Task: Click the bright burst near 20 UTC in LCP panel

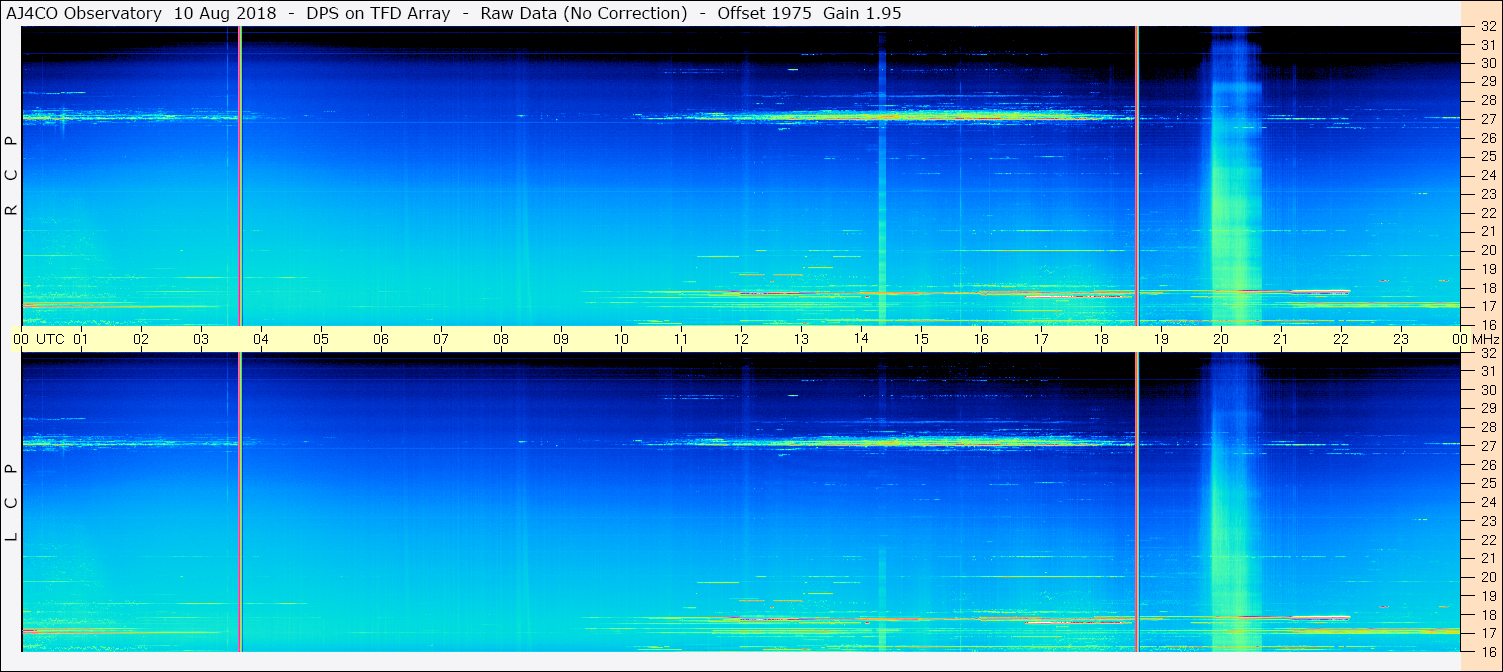Action: (x=1236, y=502)
